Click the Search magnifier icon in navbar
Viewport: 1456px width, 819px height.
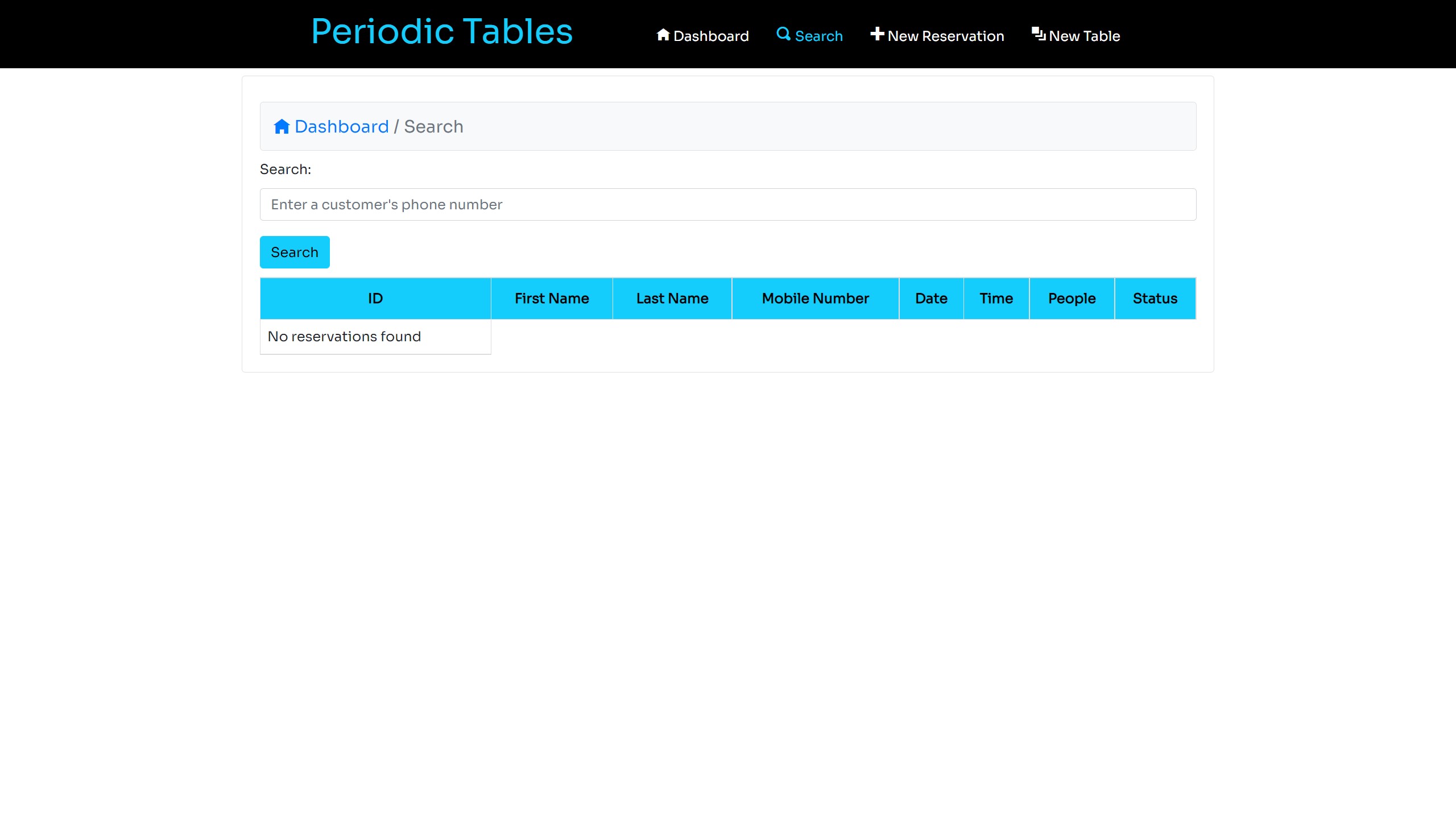click(783, 34)
